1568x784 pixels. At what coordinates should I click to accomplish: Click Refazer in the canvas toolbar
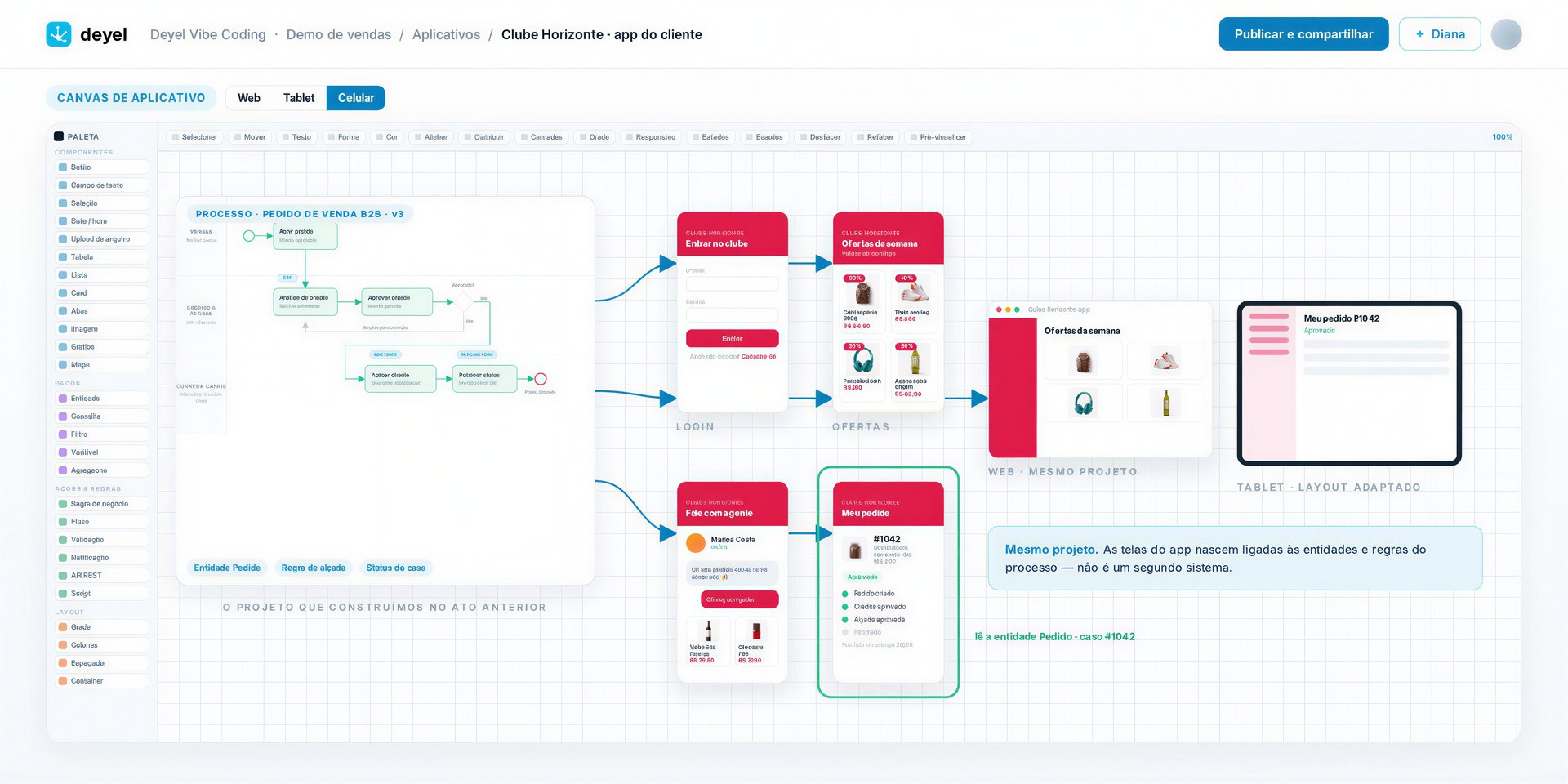(x=875, y=137)
